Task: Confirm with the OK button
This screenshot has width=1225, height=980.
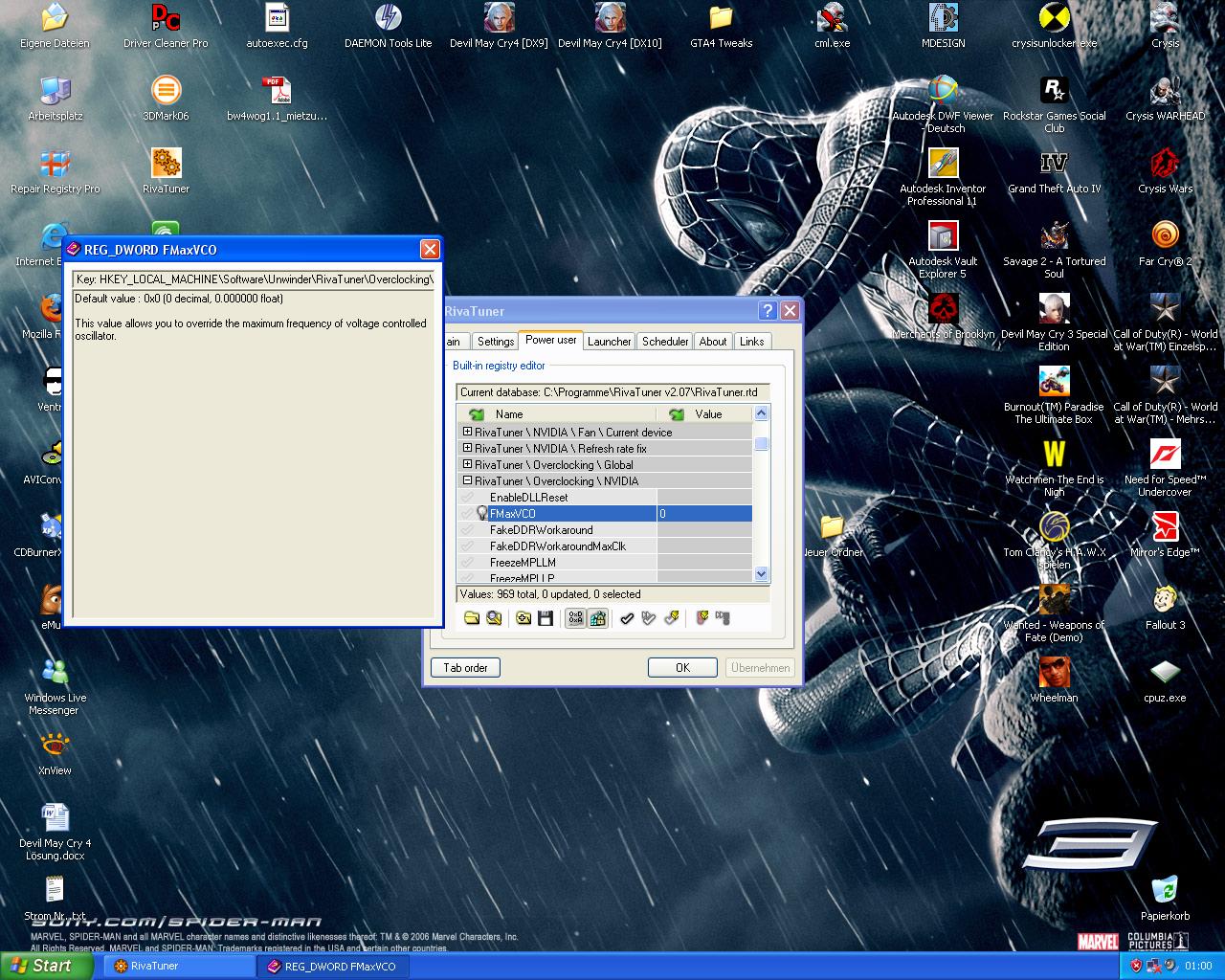Action: pos(682,668)
